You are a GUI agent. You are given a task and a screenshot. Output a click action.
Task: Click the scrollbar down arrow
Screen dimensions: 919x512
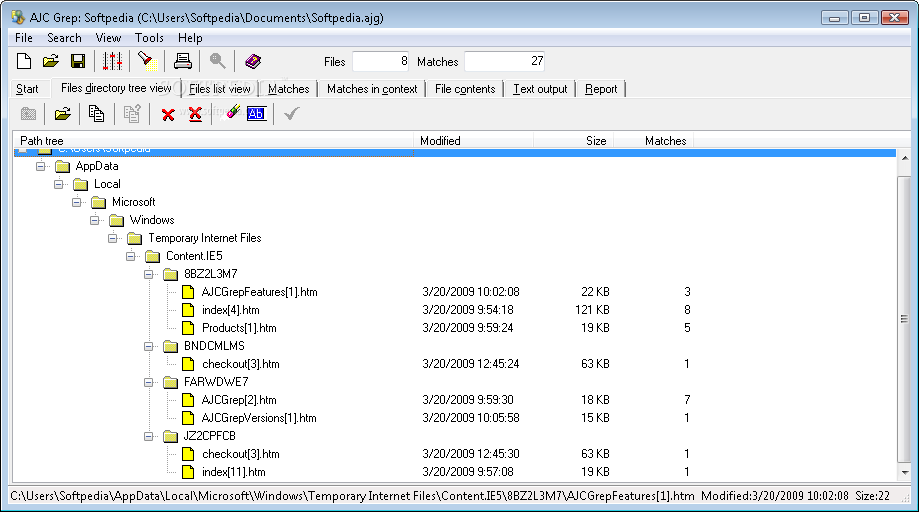point(904,472)
